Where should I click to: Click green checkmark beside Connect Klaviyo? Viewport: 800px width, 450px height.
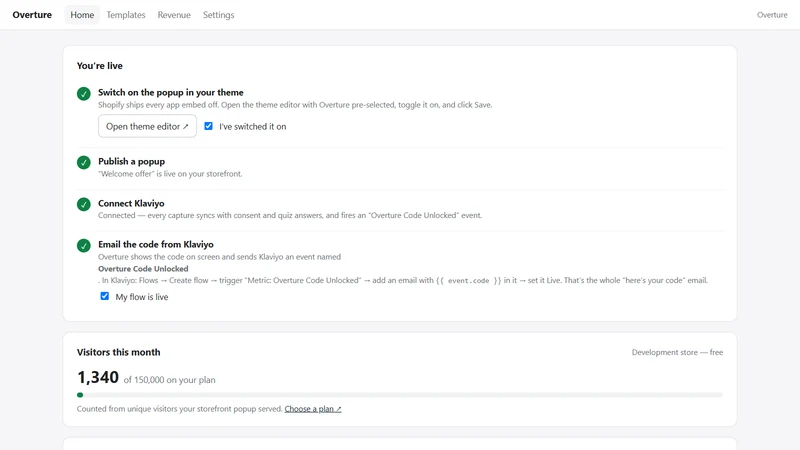(x=84, y=204)
